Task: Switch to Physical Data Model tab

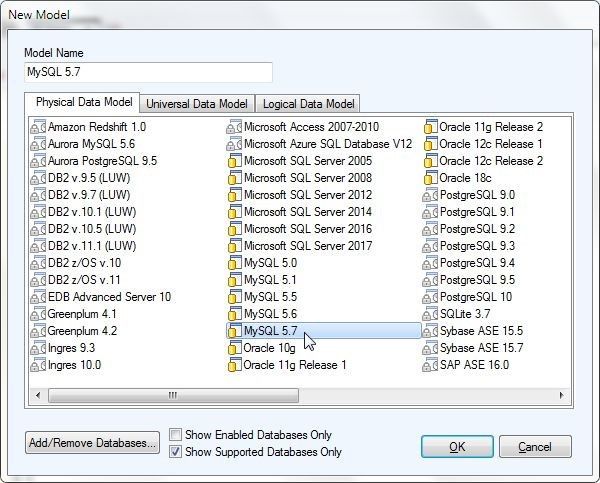Action: [84, 102]
